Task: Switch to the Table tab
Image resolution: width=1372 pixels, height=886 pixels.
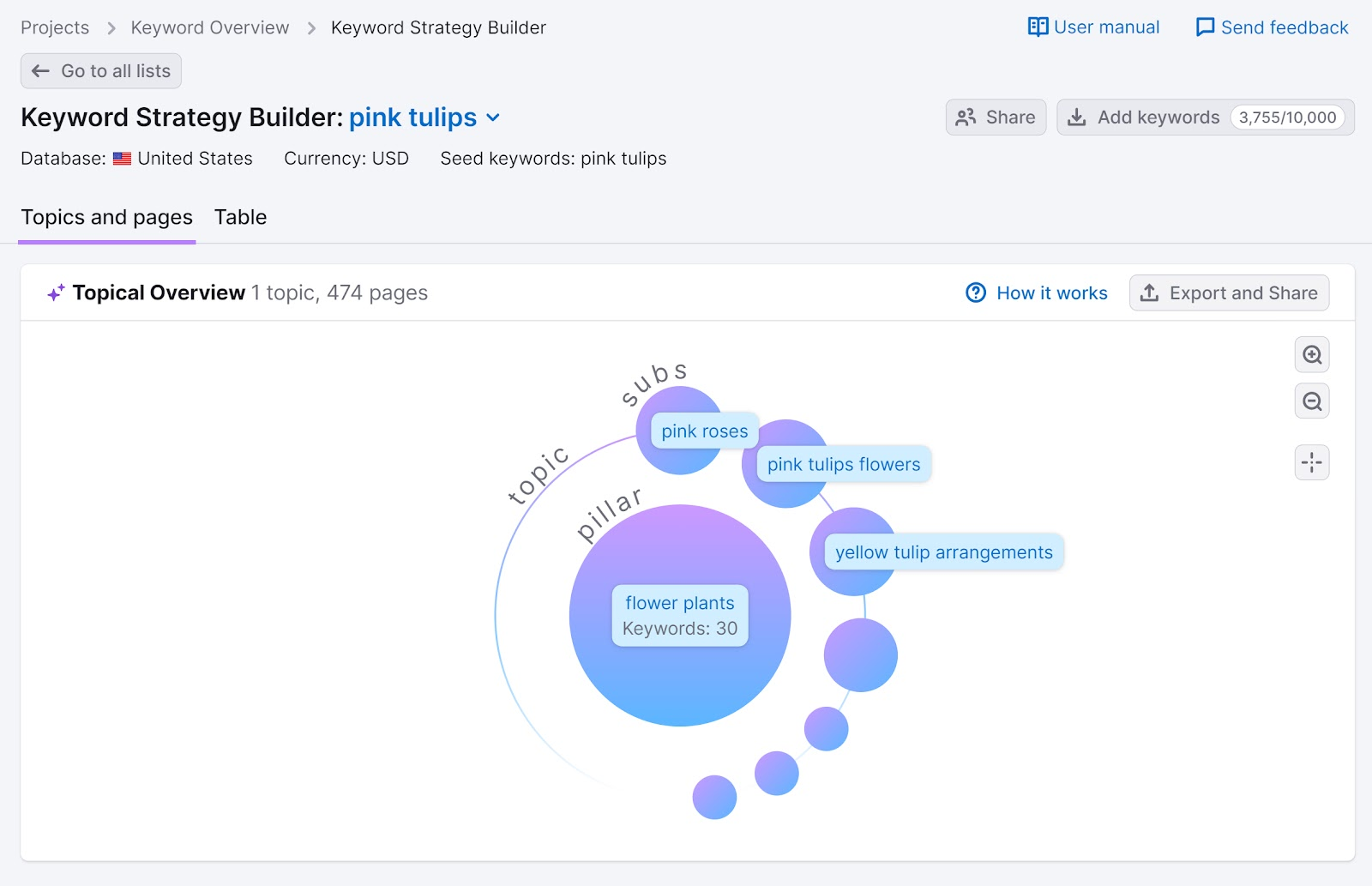Action: [x=240, y=217]
